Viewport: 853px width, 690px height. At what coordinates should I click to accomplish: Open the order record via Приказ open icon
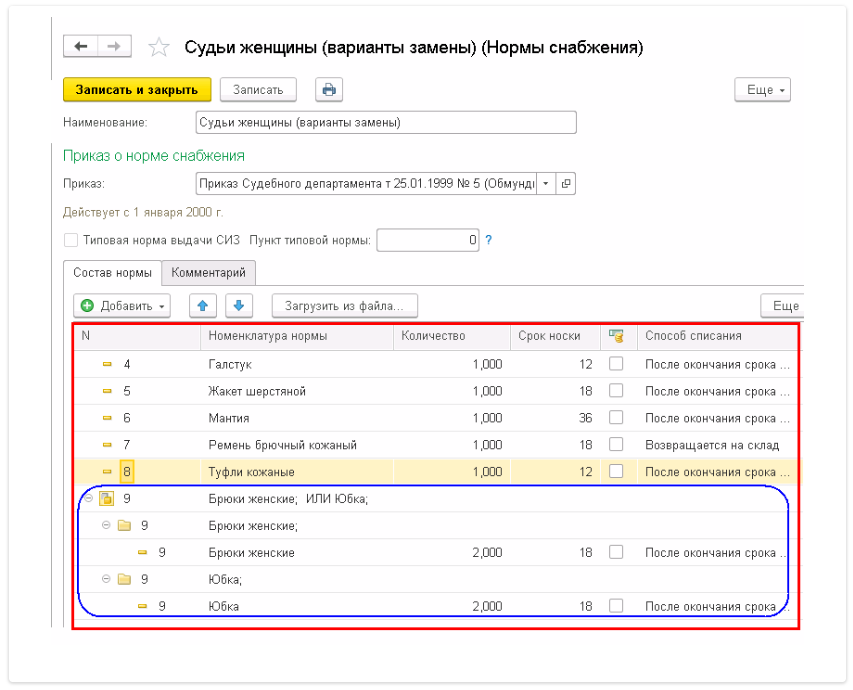point(566,184)
